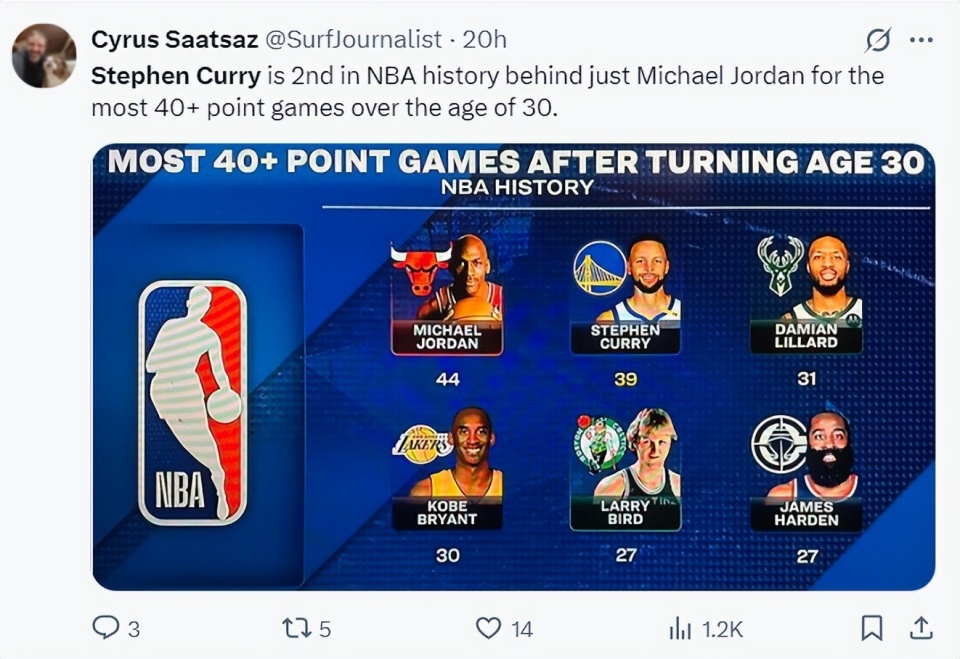Viewport: 960px width, 659px height.
Task: Open the three-dot more options menu
Action: [x=921, y=40]
